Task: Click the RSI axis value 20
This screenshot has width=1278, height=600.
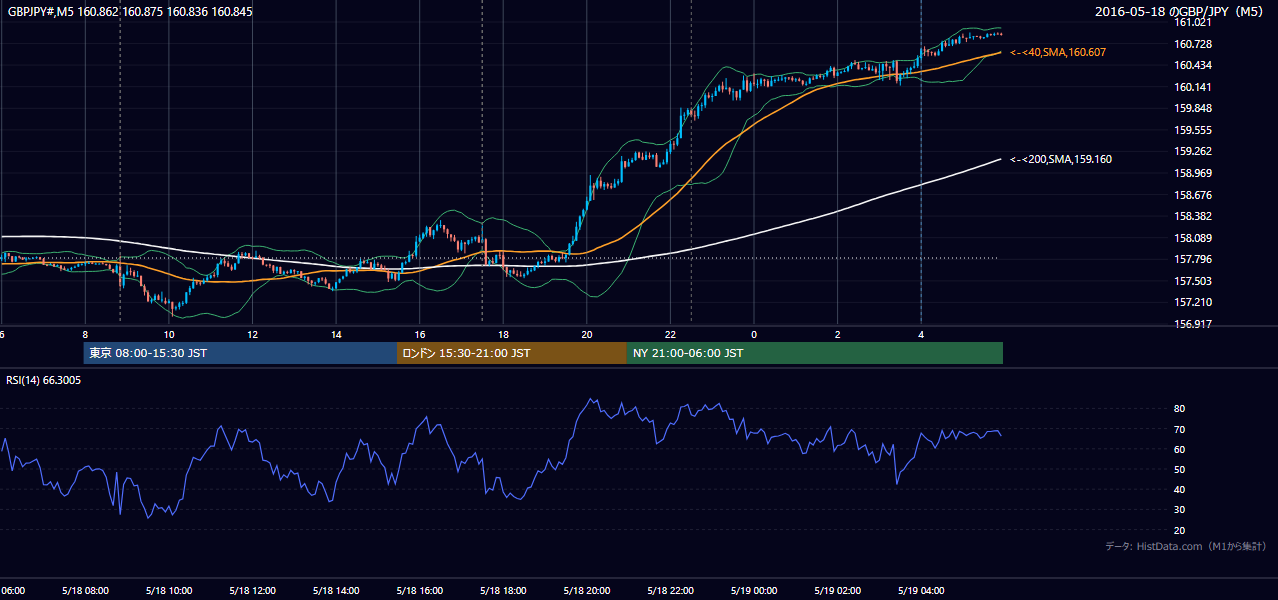Action: pos(1180,530)
